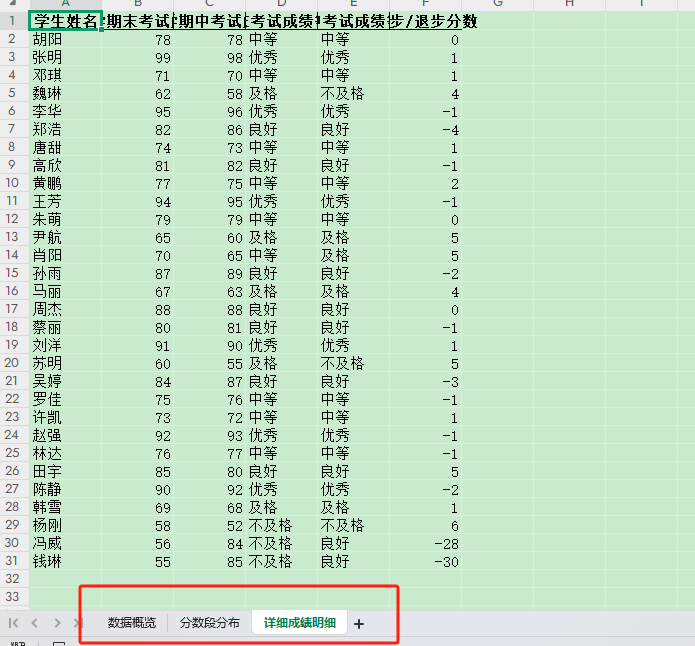Image resolution: width=695 pixels, height=646 pixels.
Task: Select 吴婷's progress value -3
Action: tap(426, 381)
